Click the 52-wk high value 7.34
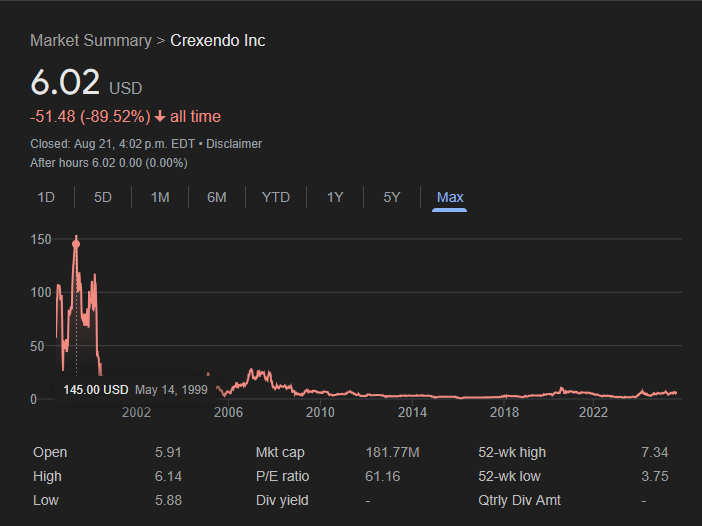 tap(654, 452)
